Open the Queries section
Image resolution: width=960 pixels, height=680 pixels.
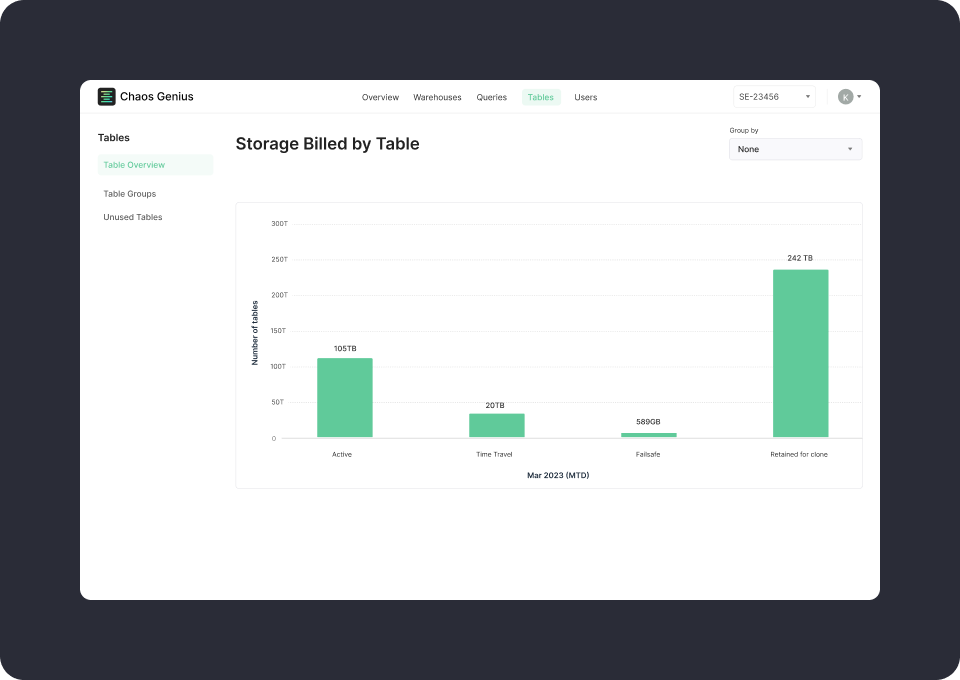[x=491, y=97]
